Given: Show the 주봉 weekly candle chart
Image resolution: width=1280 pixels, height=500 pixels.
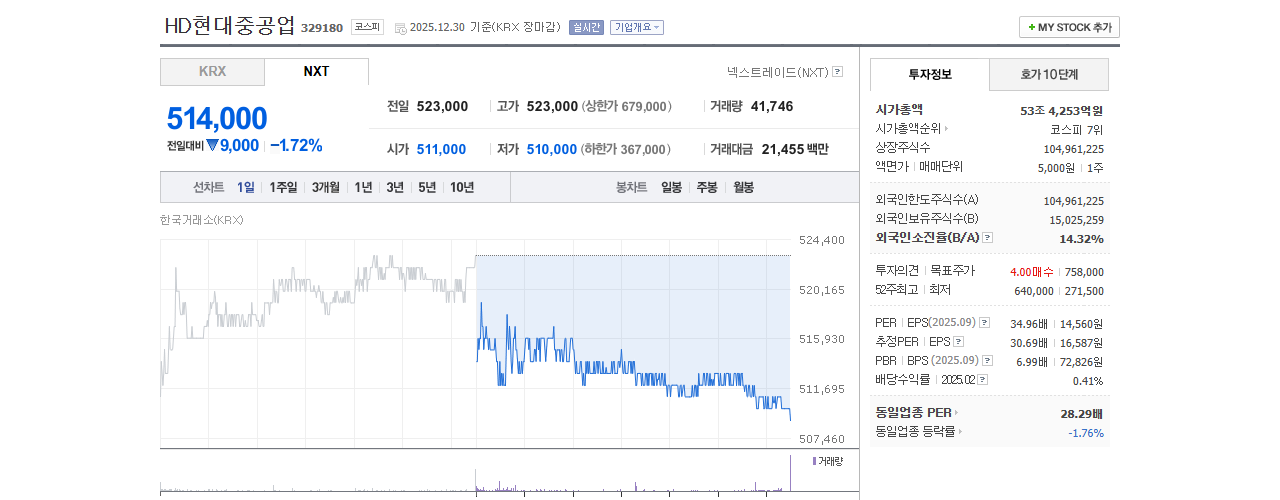Looking at the screenshot, I should (707, 187).
